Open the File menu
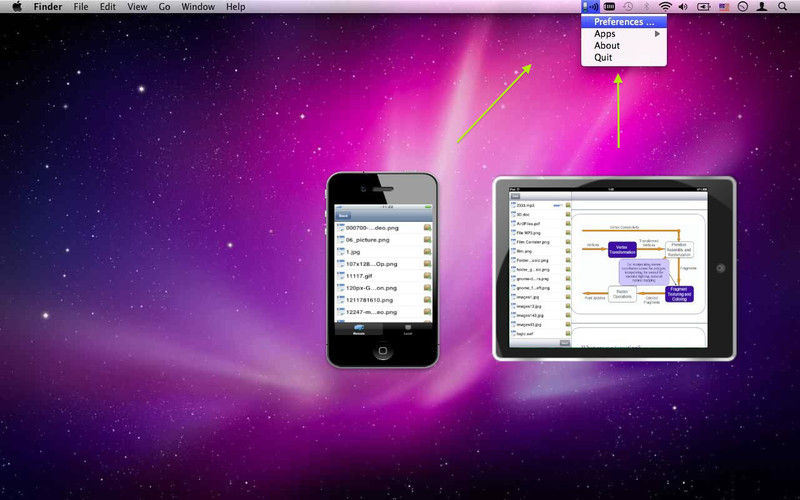 coord(81,7)
